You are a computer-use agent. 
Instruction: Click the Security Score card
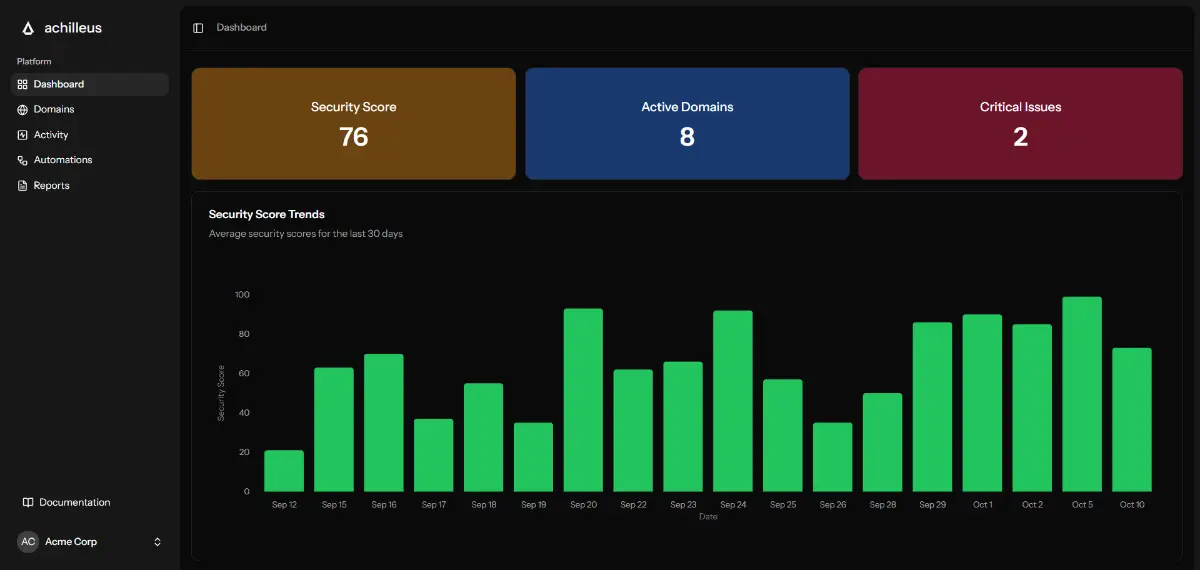click(354, 124)
